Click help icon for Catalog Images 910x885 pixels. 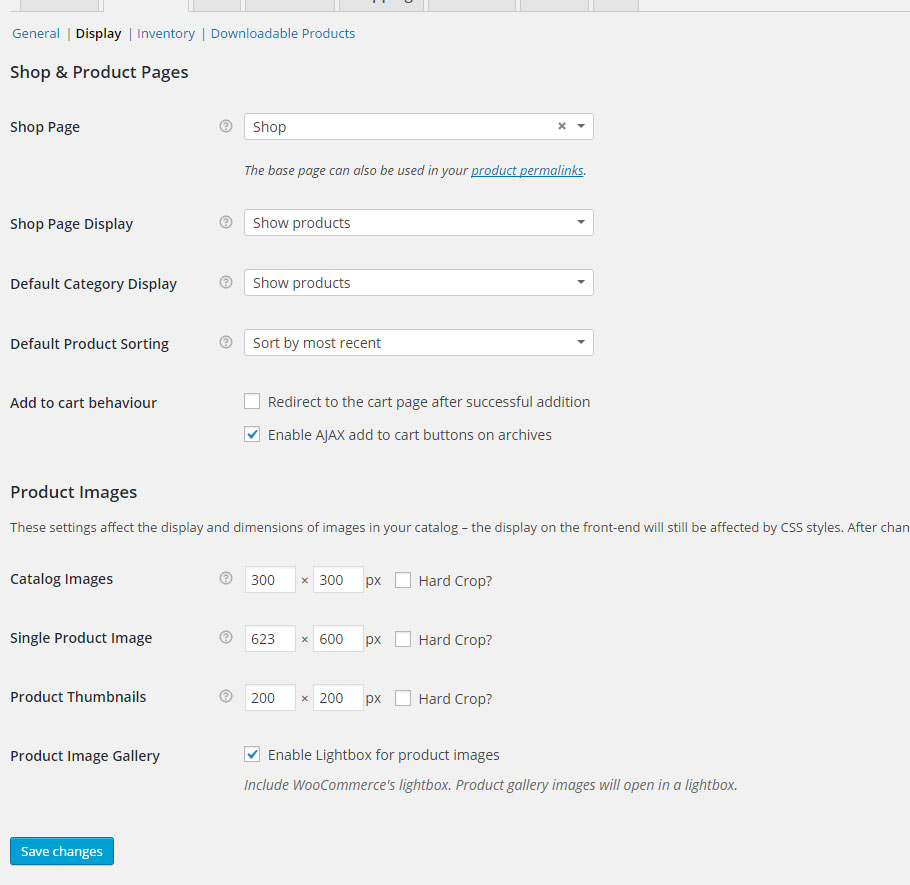point(226,578)
